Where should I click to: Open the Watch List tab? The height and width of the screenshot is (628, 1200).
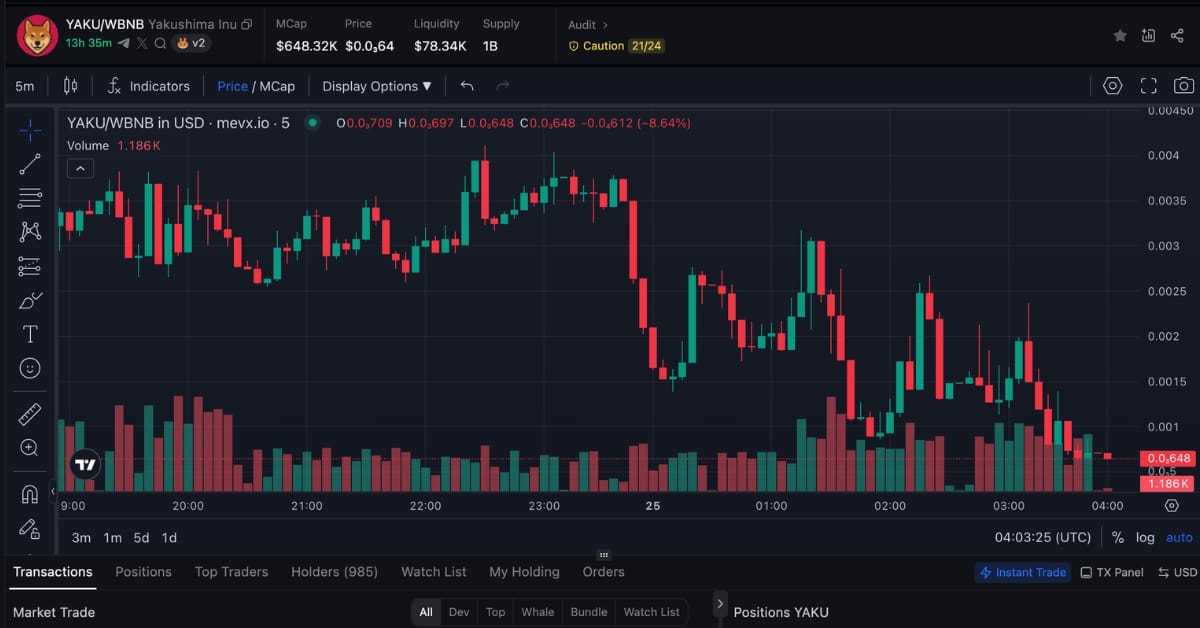point(434,572)
